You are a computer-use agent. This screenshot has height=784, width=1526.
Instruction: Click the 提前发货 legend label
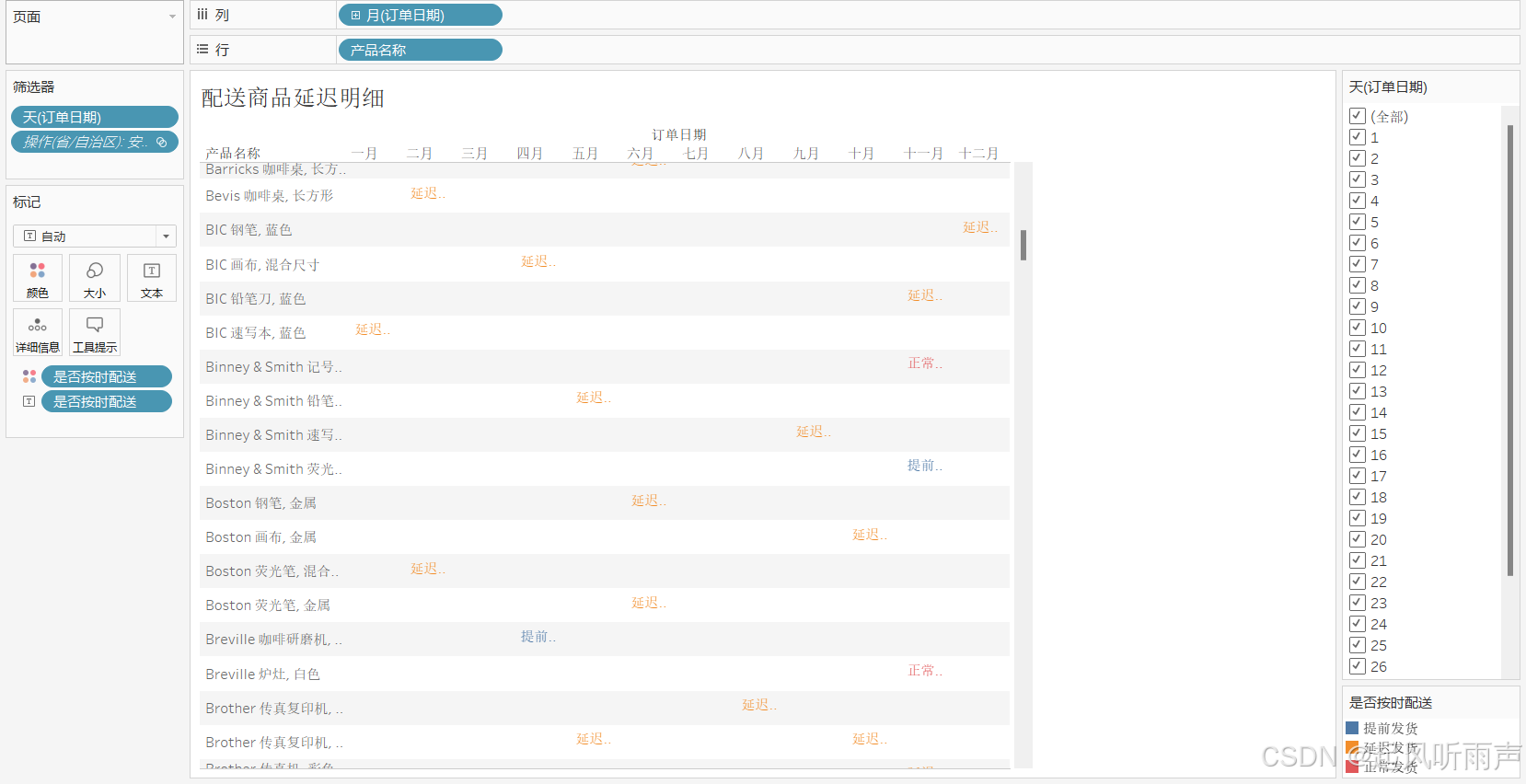click(1391, 728)
